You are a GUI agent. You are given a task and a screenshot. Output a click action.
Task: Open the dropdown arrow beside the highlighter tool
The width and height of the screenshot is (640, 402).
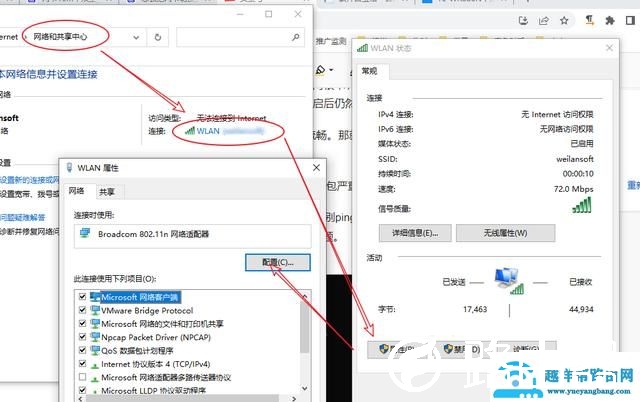click(x=331, y=70)
